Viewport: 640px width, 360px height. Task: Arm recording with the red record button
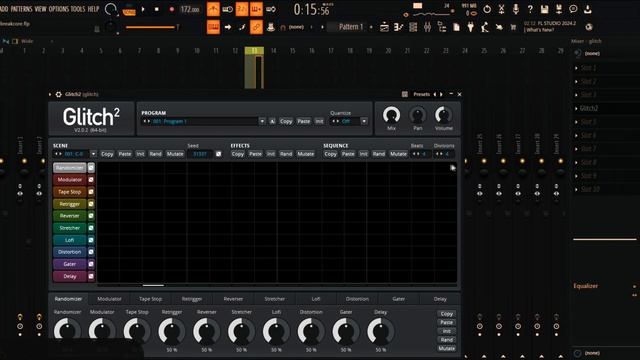(171, 9)
